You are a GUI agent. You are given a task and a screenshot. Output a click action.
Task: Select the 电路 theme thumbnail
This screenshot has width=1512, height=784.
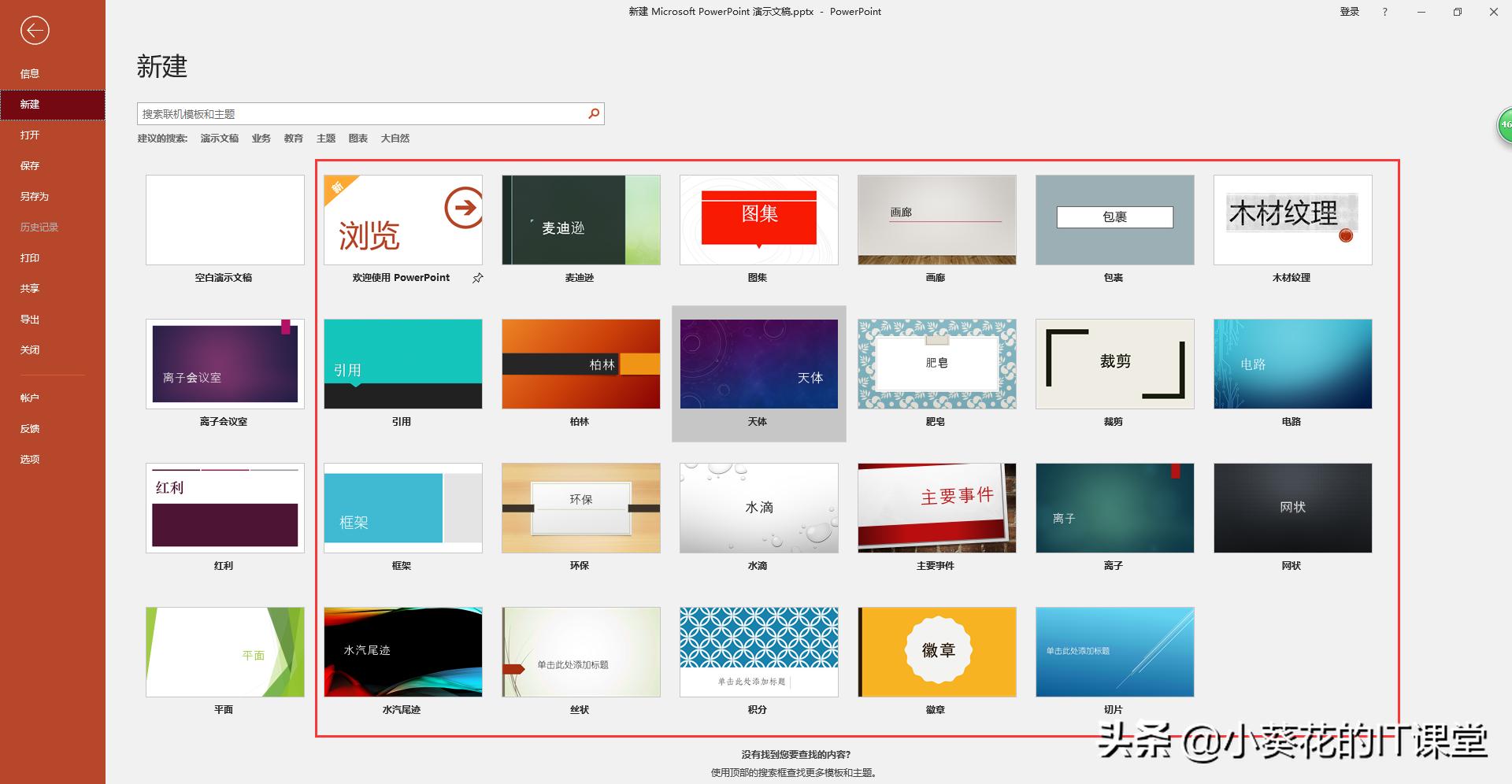tap(1293, 364)
